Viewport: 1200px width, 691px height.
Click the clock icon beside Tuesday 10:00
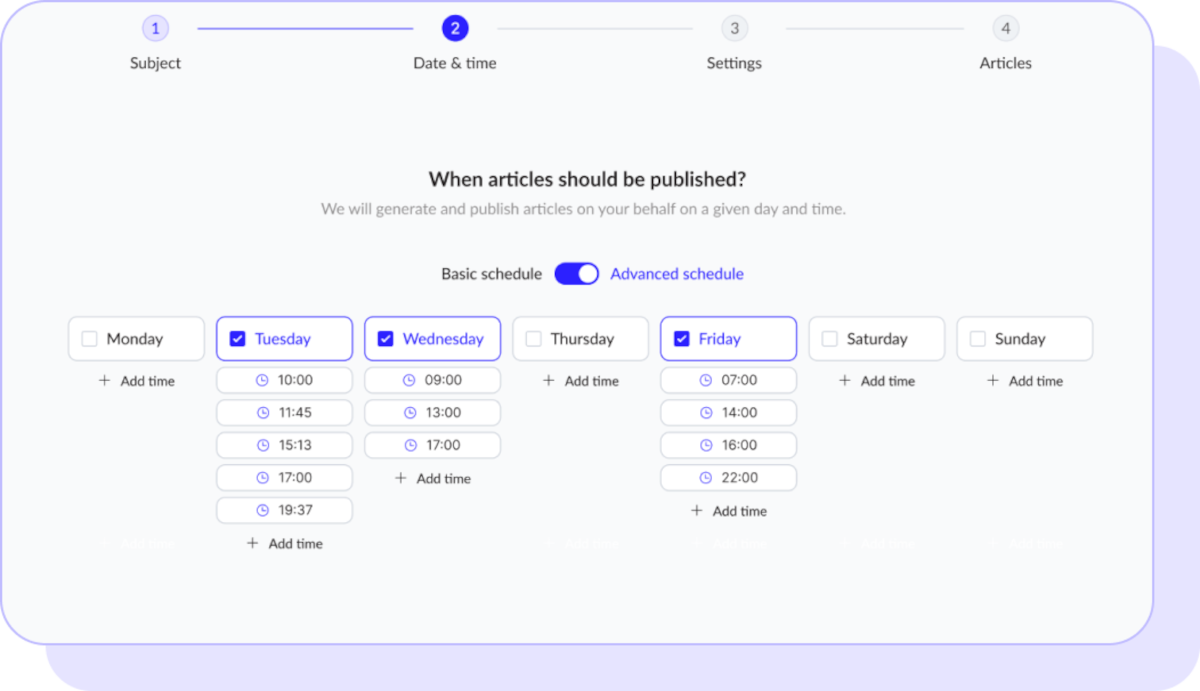tap(262, 380)
